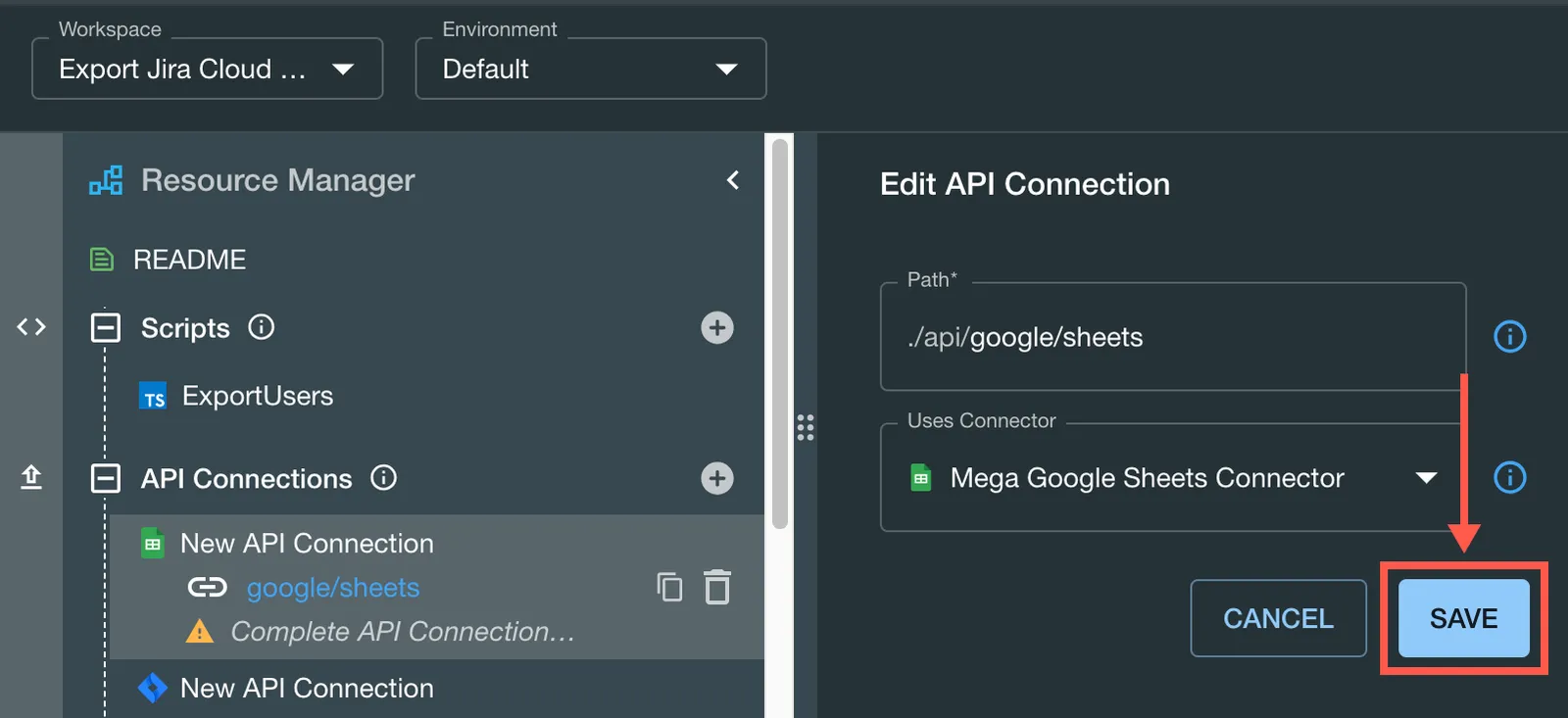1568x718 pixels.
Task: Copy the google/sheets API connection
Action: [670, 587]
